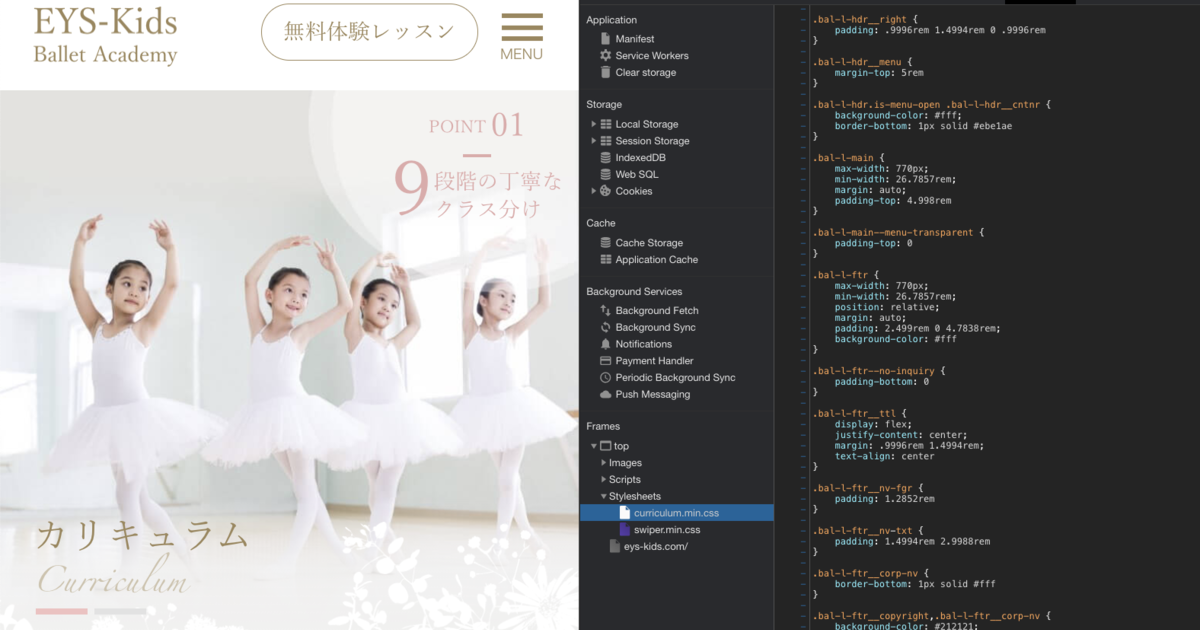Screen dimensions: 1200x630
Task: Collapse the Stylesheets folder arrow
Action: pos(603,496)
